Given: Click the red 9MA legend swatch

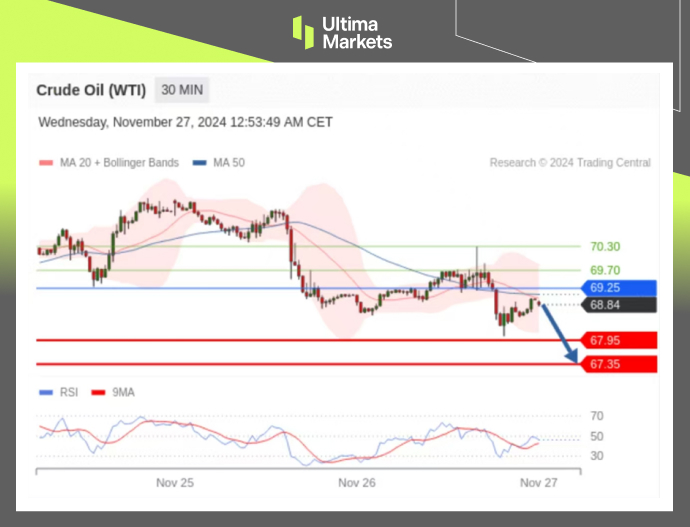Looking at the screenshot, I should click(98, 393).
